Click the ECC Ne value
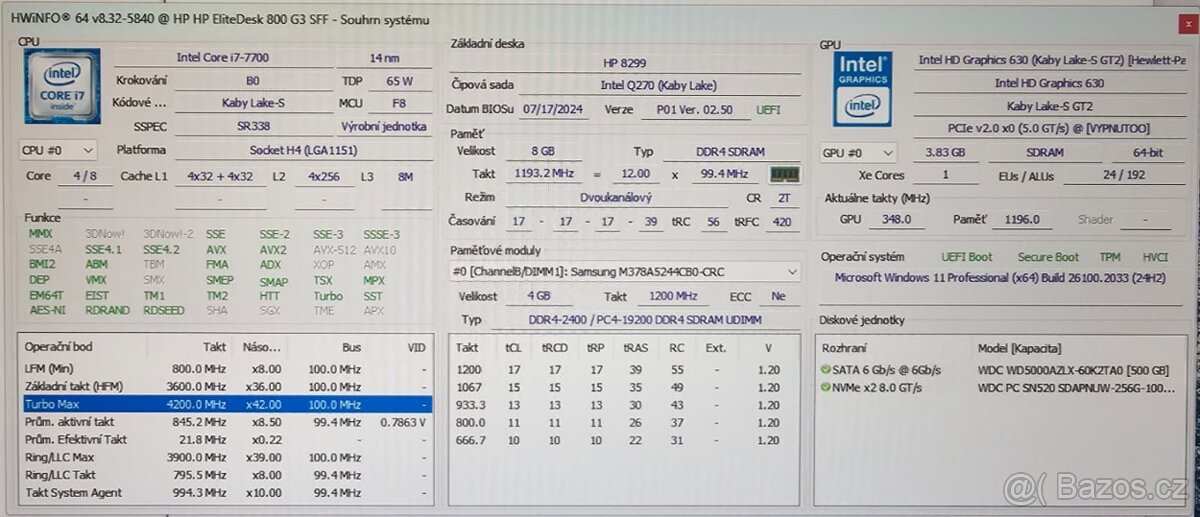Viewport: 1200px width, 517px height. pos(779,297)
